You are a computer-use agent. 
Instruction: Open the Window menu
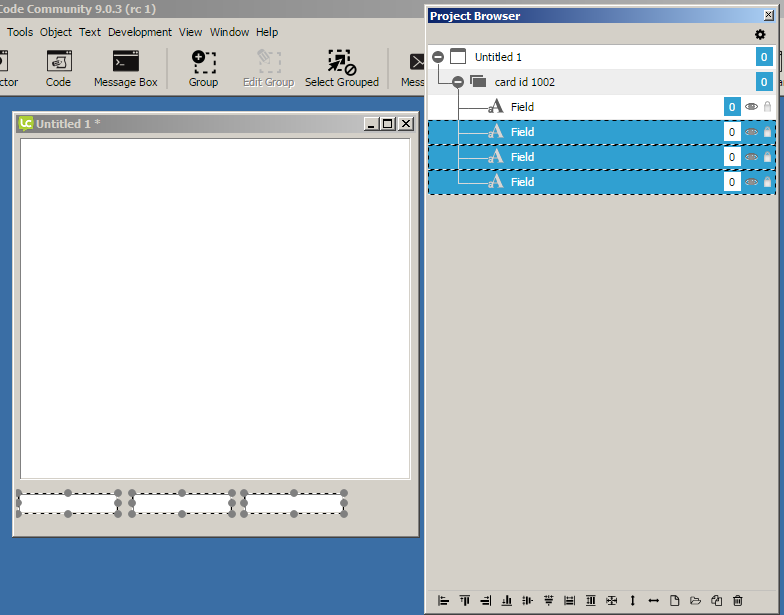pos(230,32)
